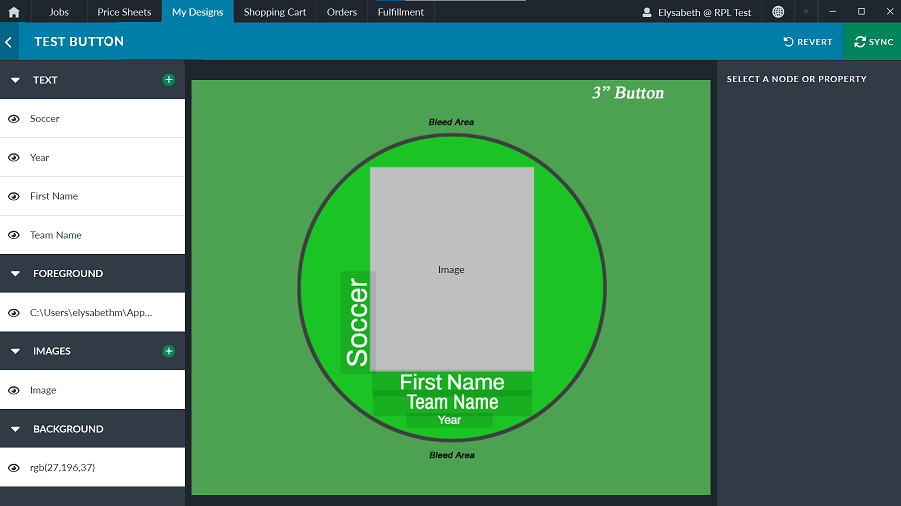Screen dimensions: 901x506
Task: Click the Revert button
Action: [x=808, y=42]
